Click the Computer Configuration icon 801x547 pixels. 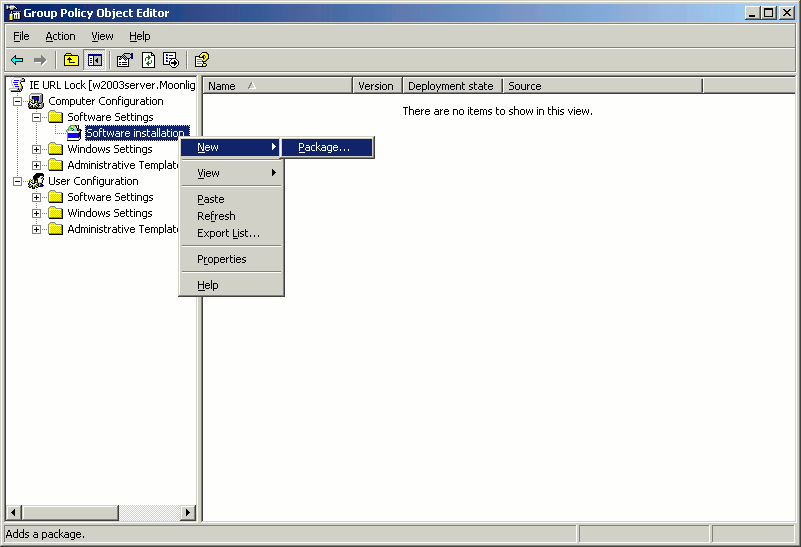36,101
